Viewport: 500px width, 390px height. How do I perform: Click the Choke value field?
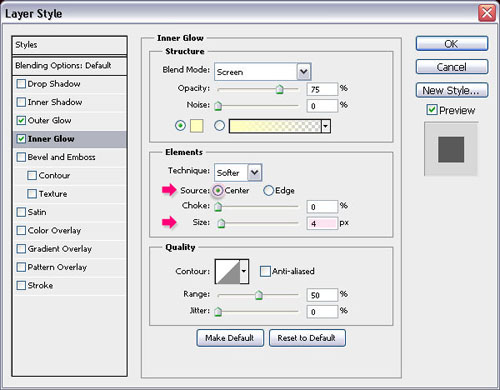[x=322, y=207]
